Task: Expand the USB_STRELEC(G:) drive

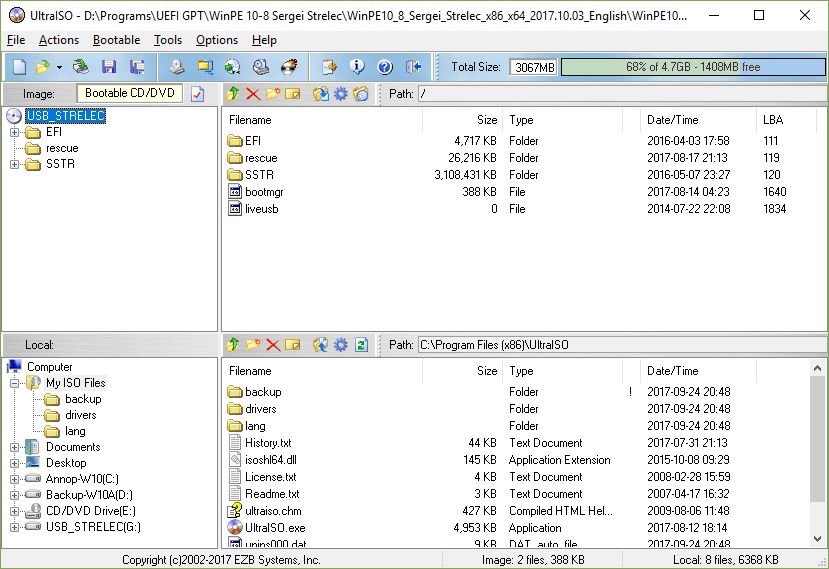Action: pyautogui.click(x=15, y=527)
